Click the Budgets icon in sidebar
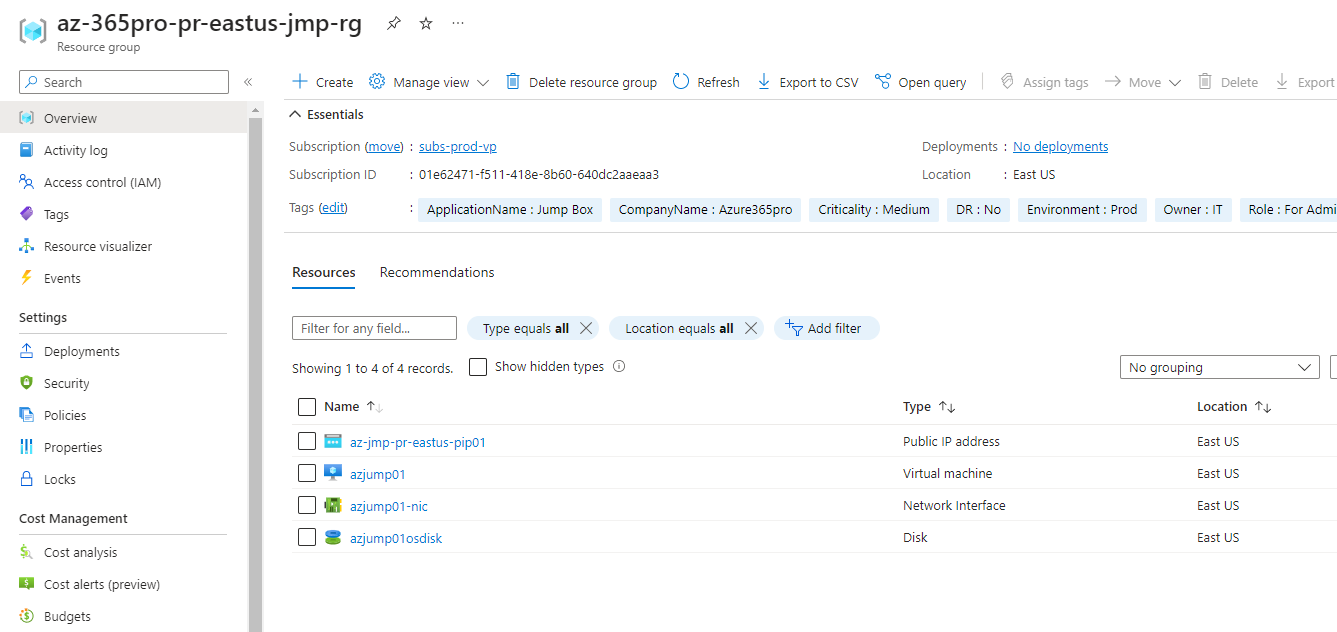 pos(27,616)
